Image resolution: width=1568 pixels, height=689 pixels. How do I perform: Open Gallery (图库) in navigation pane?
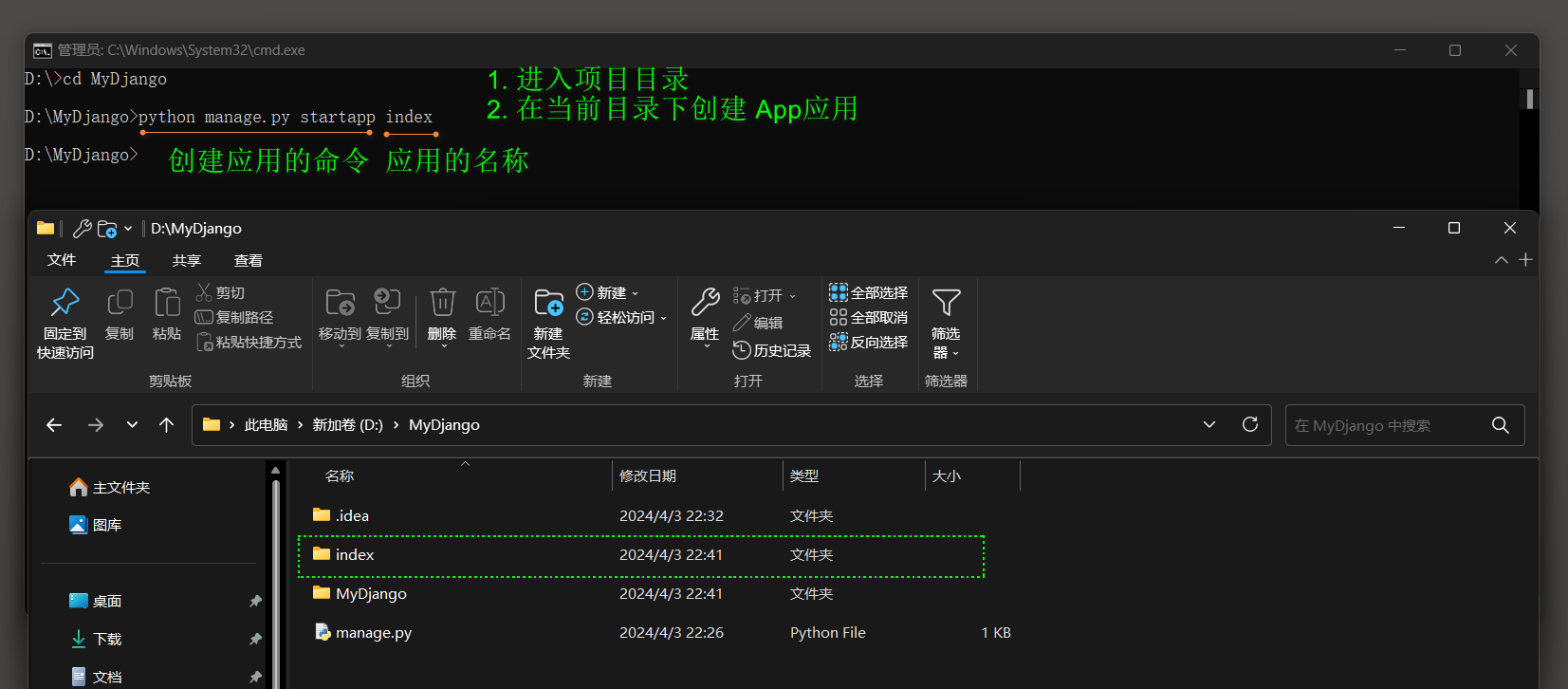(x=96, y=526)
